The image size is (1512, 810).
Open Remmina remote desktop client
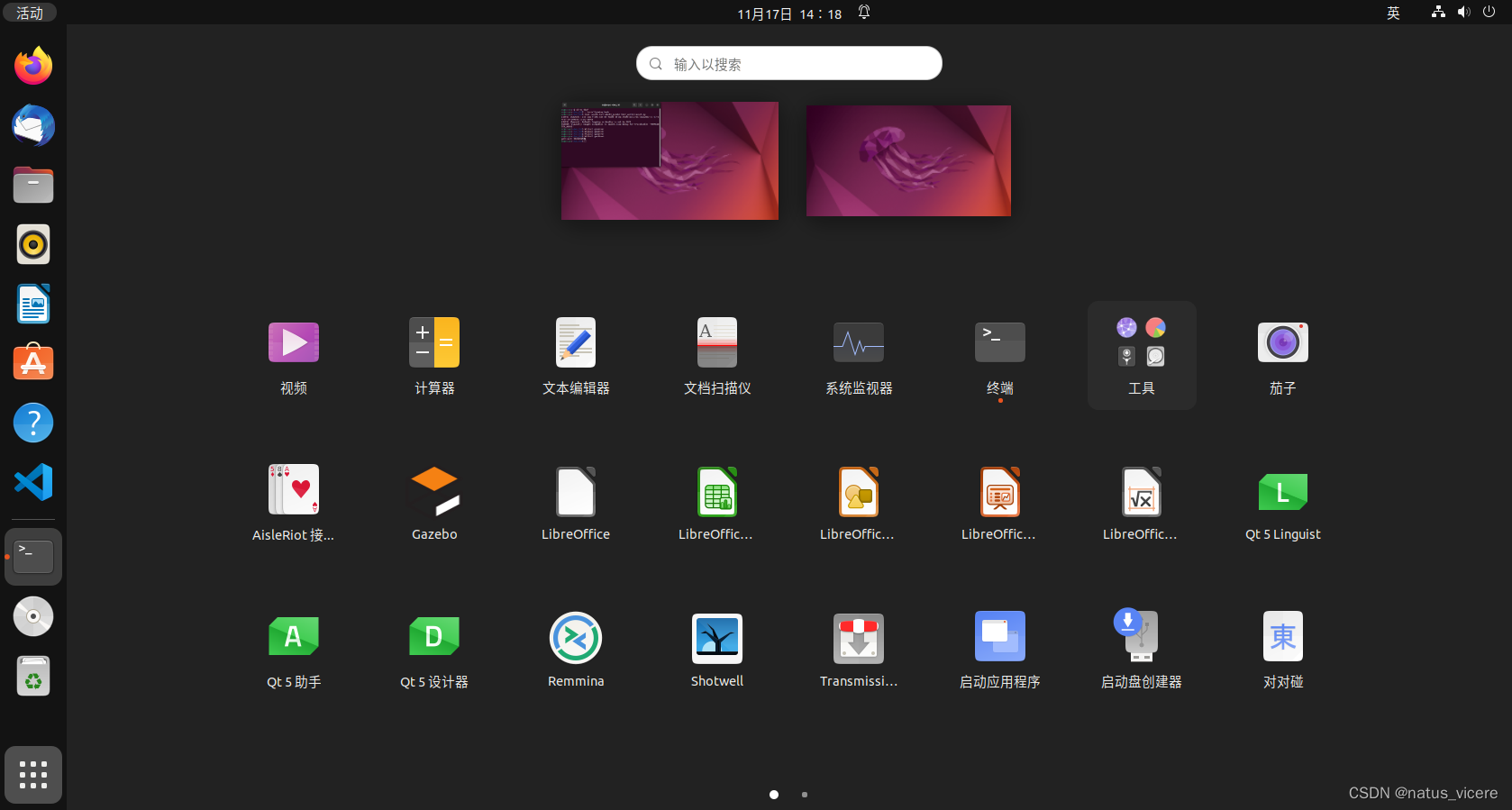(576, 650)
